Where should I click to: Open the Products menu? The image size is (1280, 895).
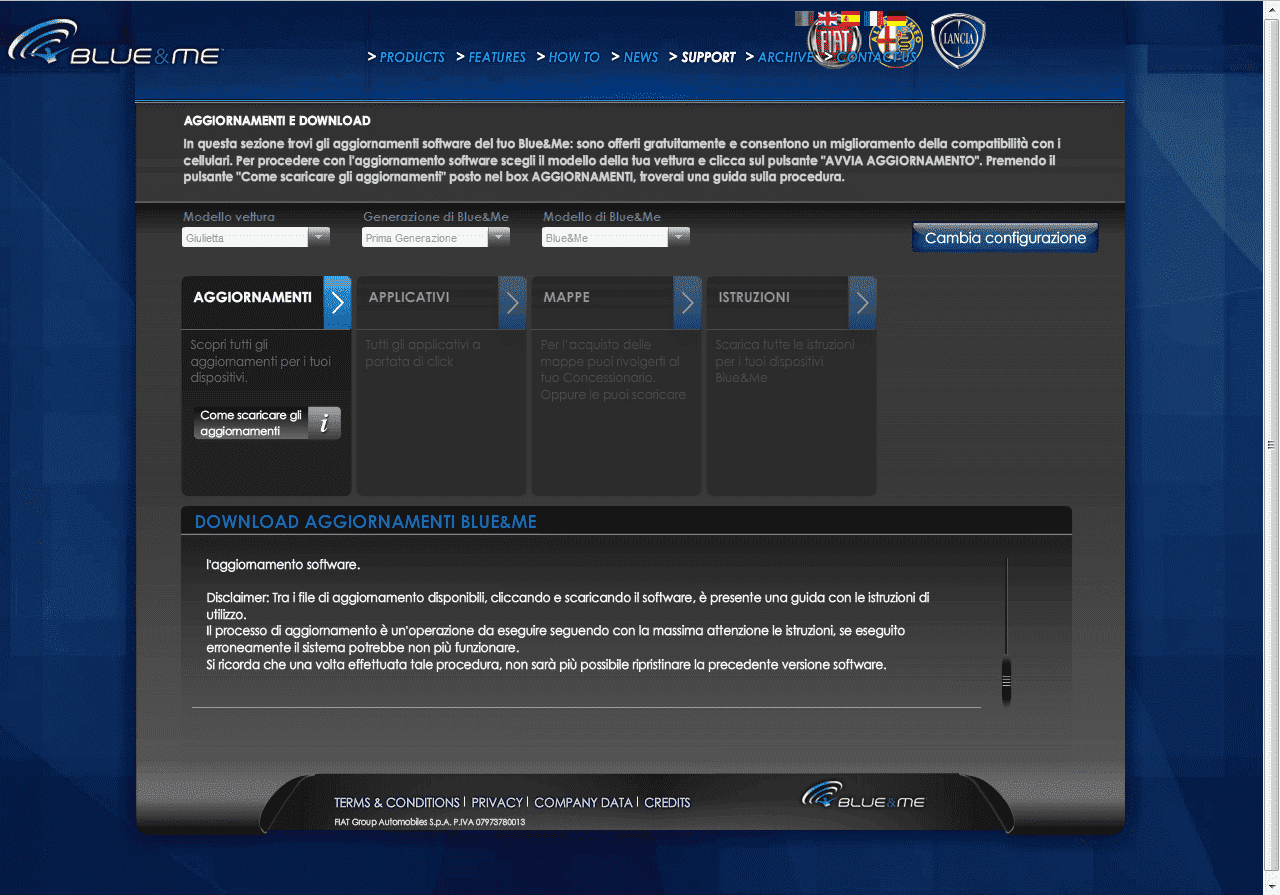pos(412,57)
